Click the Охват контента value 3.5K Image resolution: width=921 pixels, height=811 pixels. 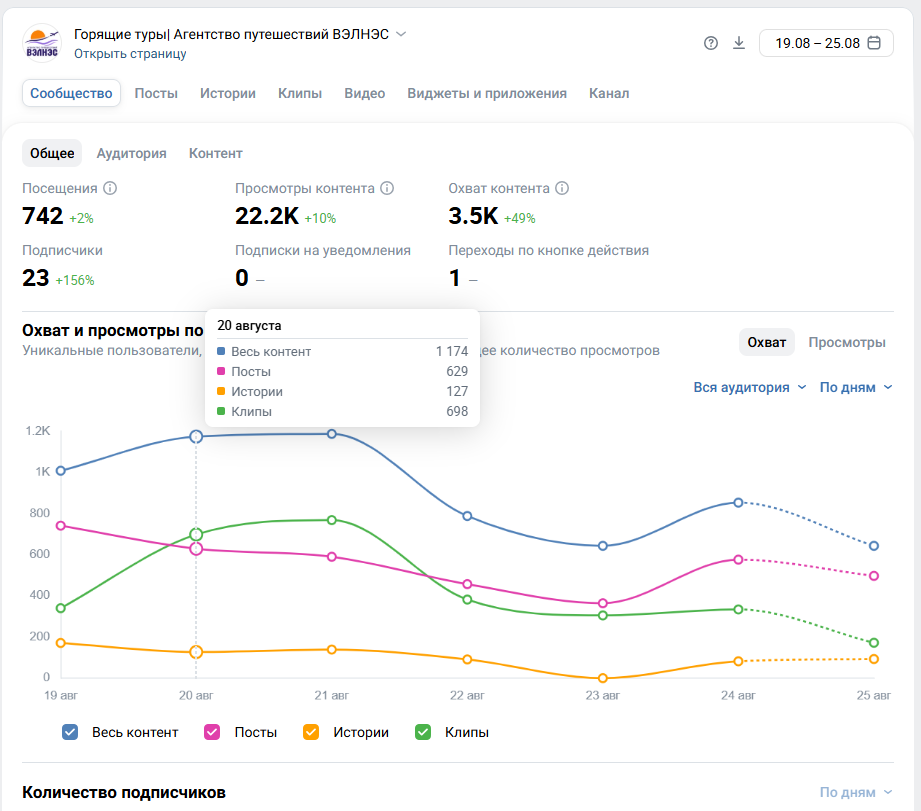click(x=473, y=216)
